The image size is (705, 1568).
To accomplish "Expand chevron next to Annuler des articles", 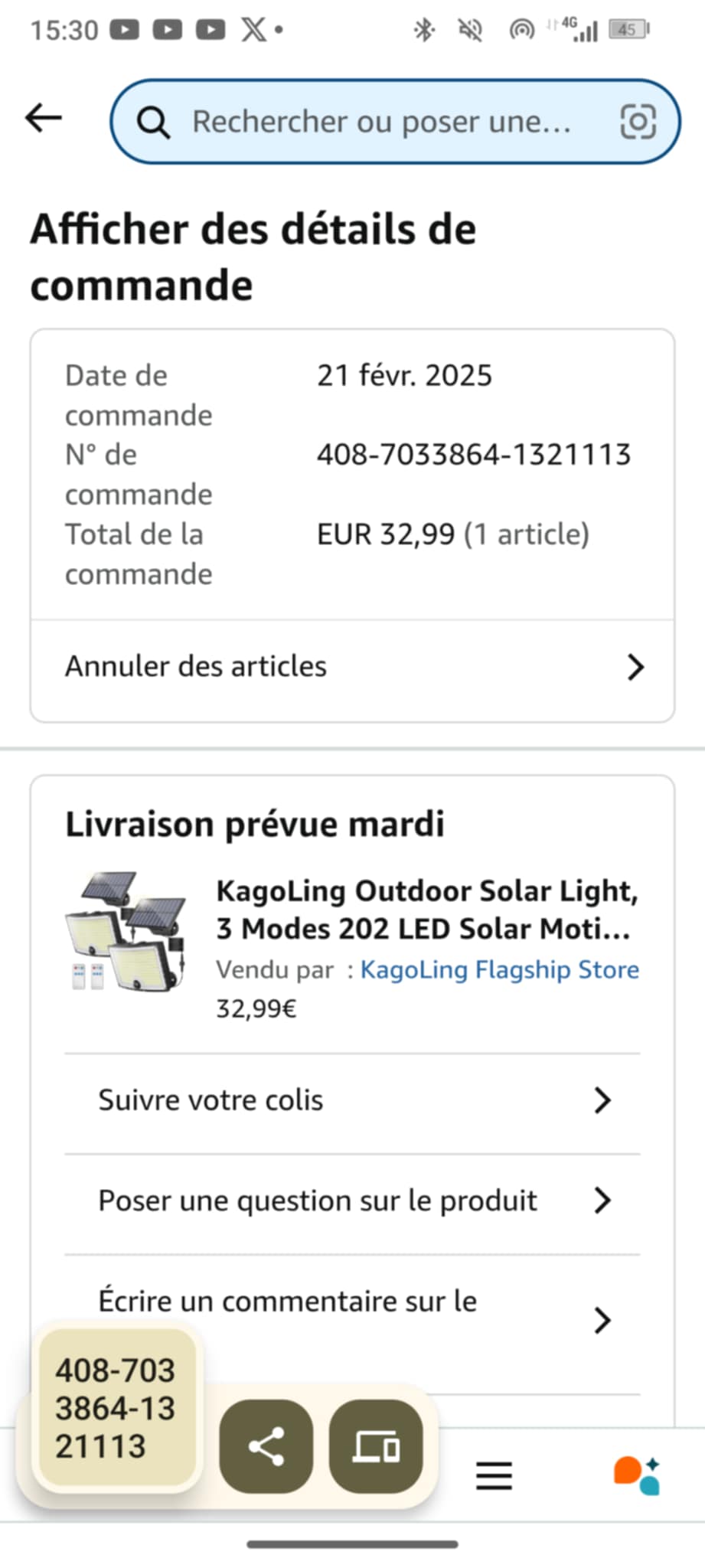I will click(x=635, y=667).
